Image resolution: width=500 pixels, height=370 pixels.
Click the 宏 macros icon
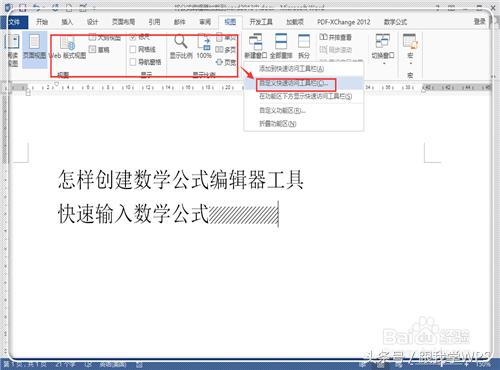[410, 42]
